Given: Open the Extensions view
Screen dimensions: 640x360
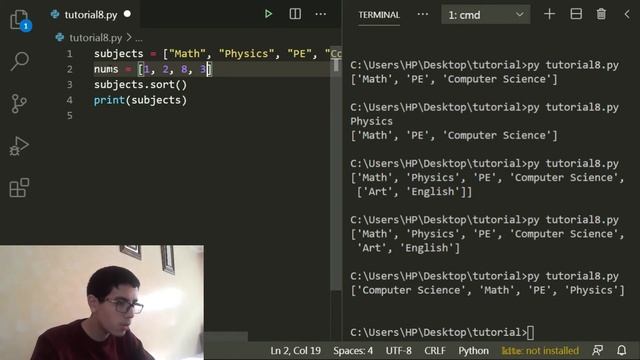Looking at the screenshot, I should click(x=19, y=188).
